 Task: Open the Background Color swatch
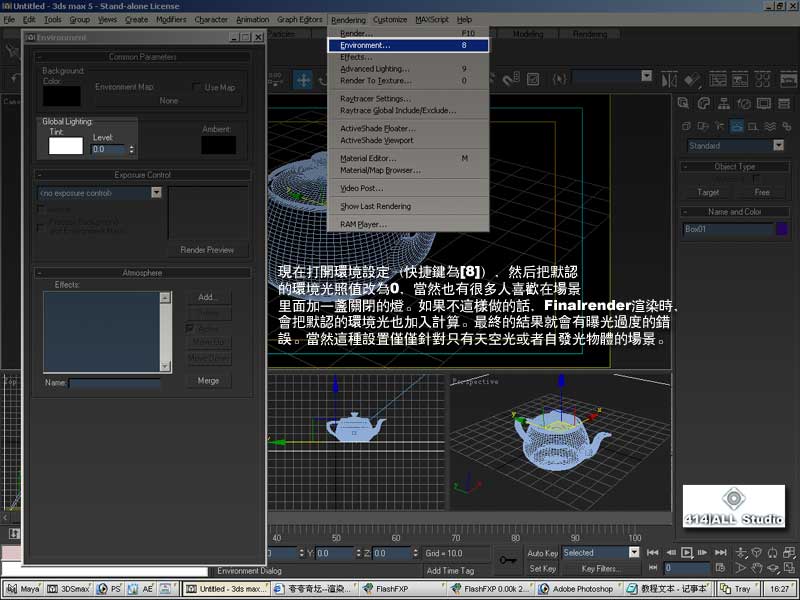click(x=62, y=96)
